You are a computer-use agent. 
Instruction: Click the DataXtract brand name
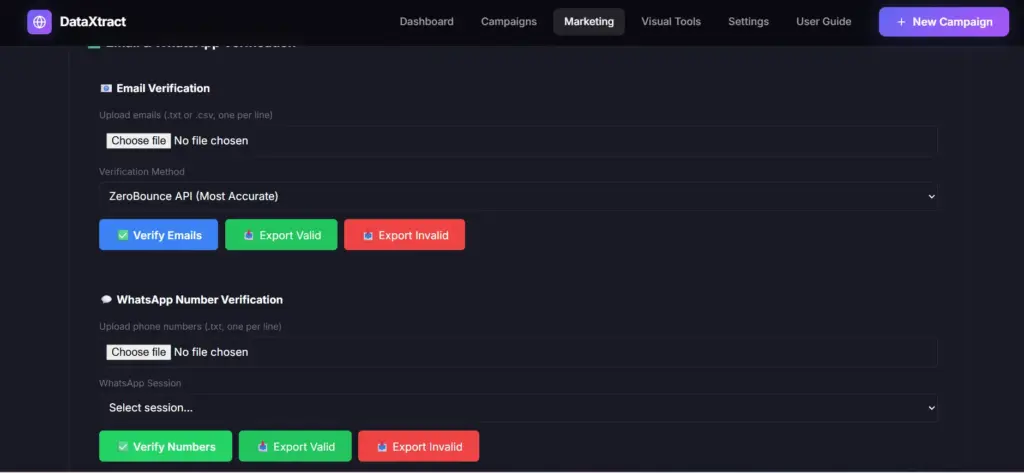tap(93, 22)
